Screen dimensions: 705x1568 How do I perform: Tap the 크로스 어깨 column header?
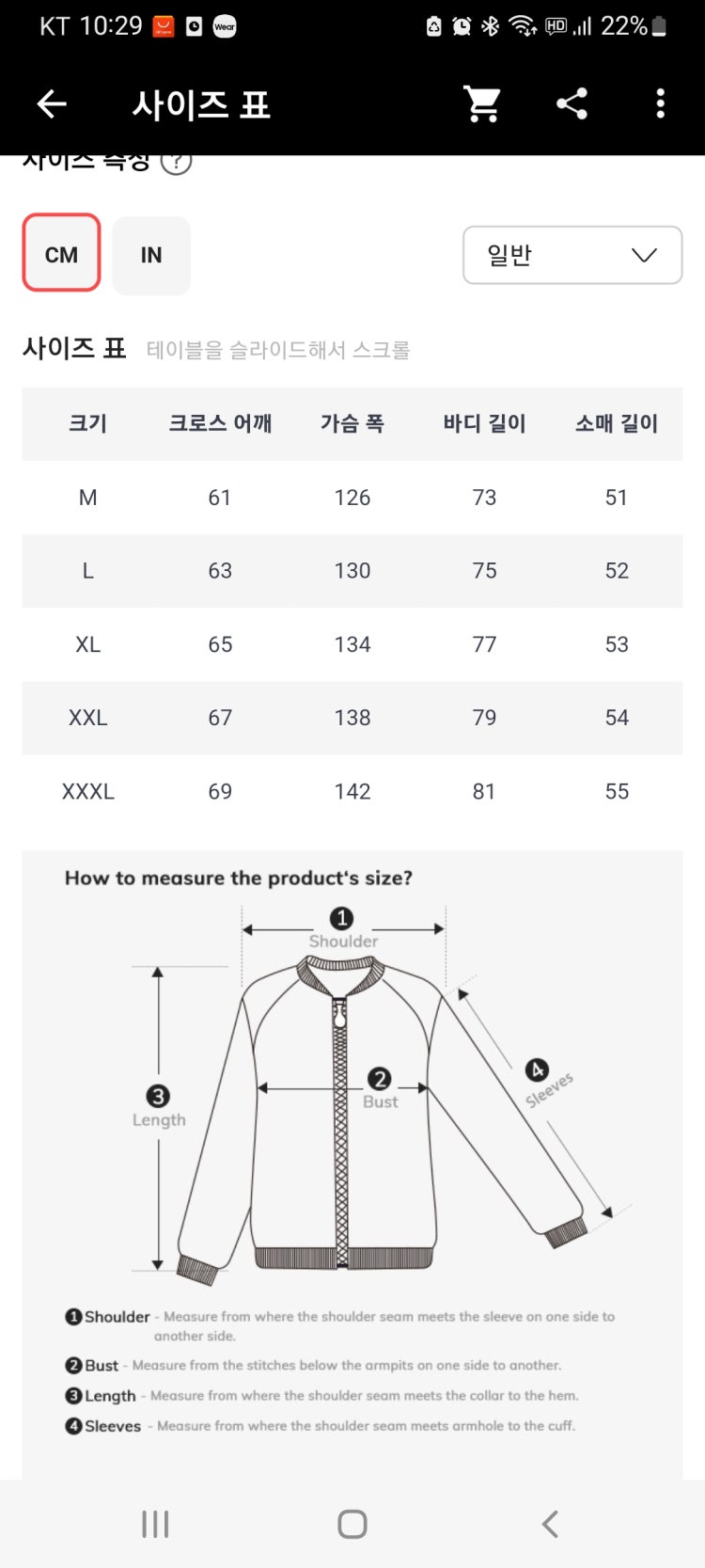click(x=220, y=423)
